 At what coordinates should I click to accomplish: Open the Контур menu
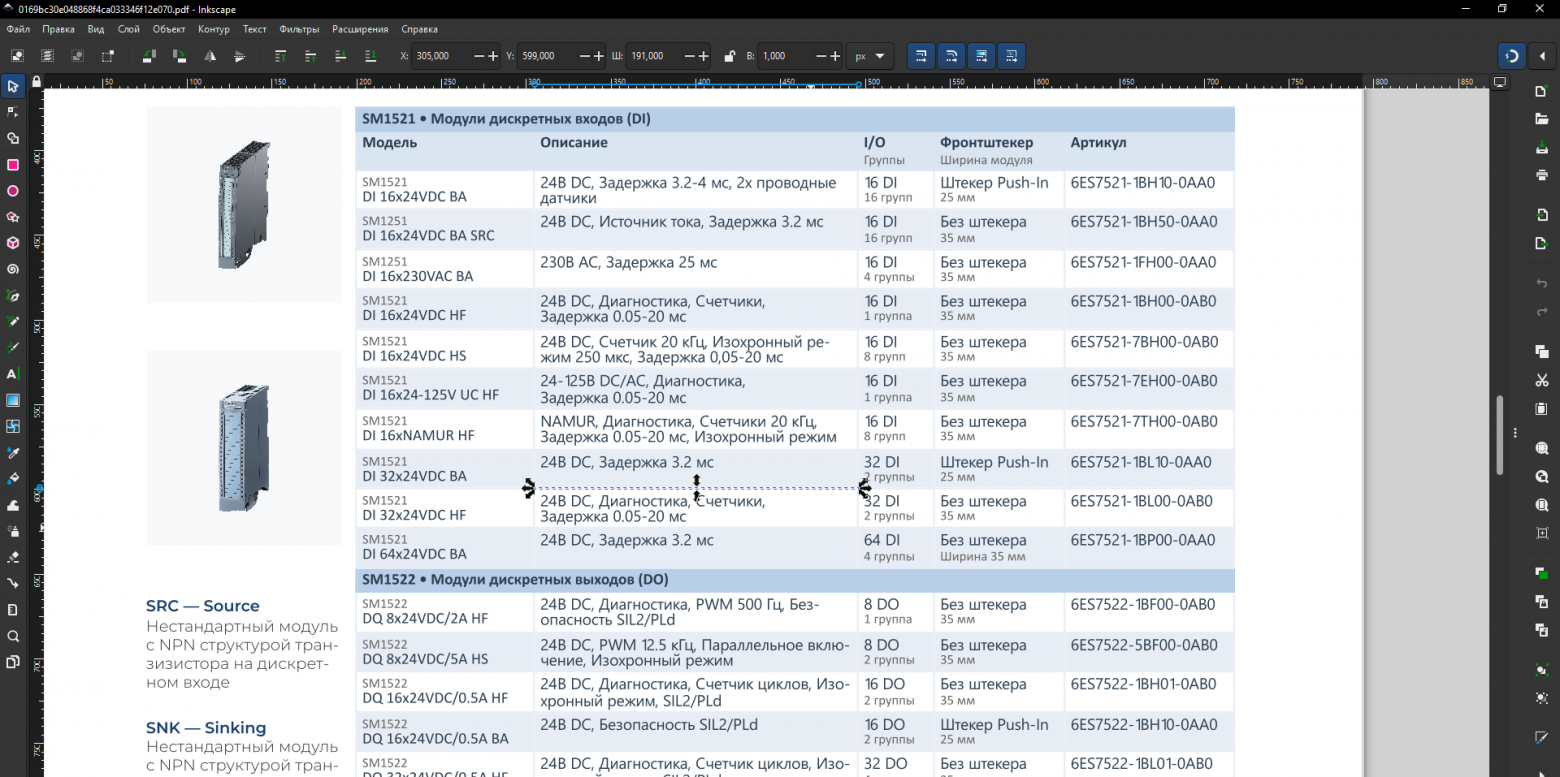[x=214, y=29]
